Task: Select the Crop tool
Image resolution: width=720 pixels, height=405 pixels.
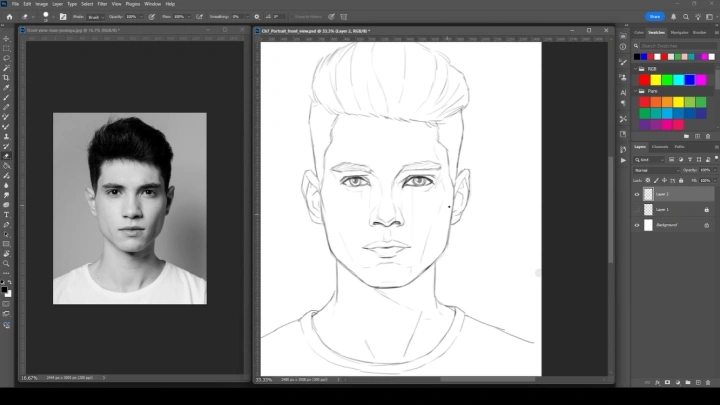Action: [7, 77]
